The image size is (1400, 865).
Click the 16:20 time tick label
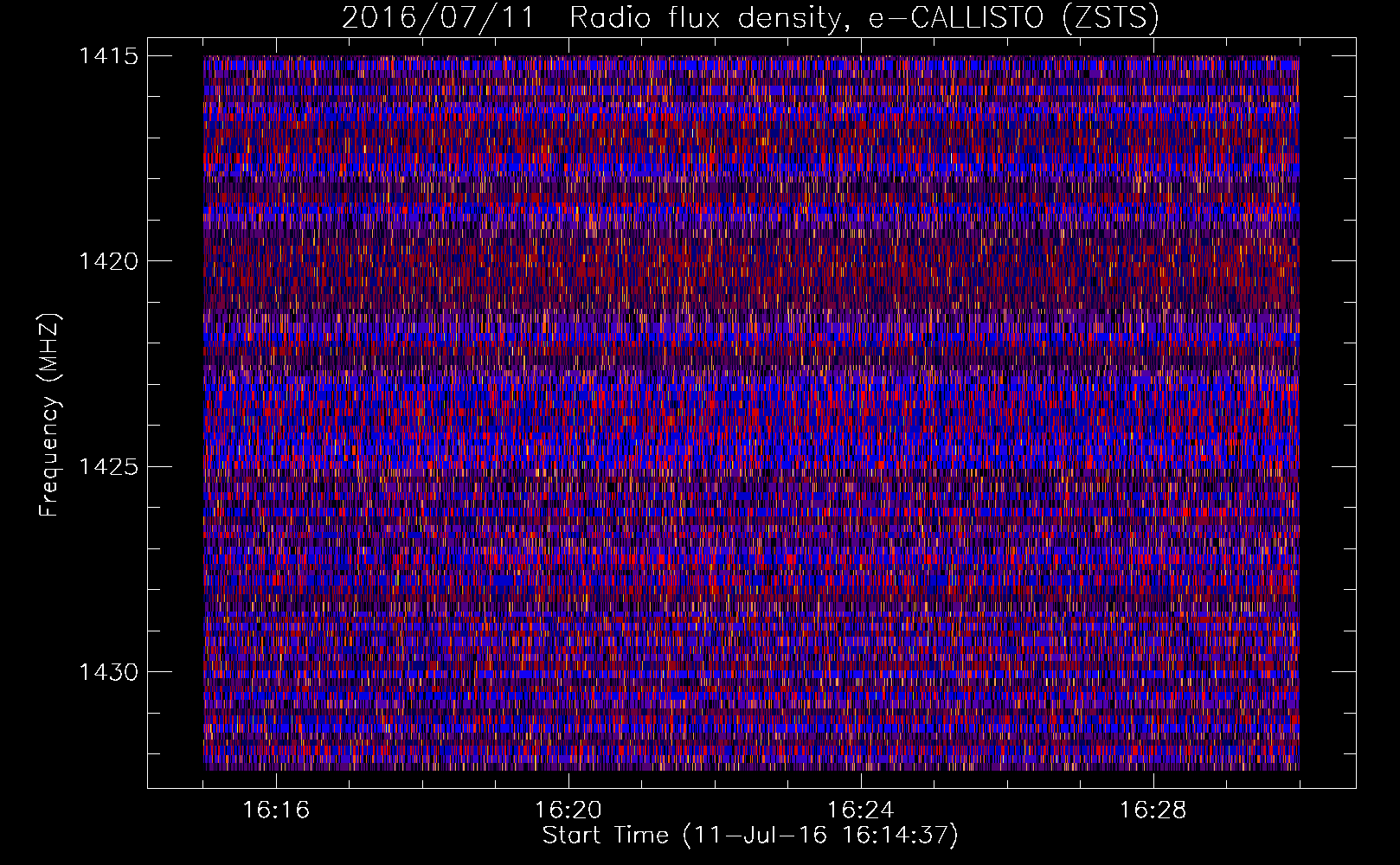click(x=568, y=811)
